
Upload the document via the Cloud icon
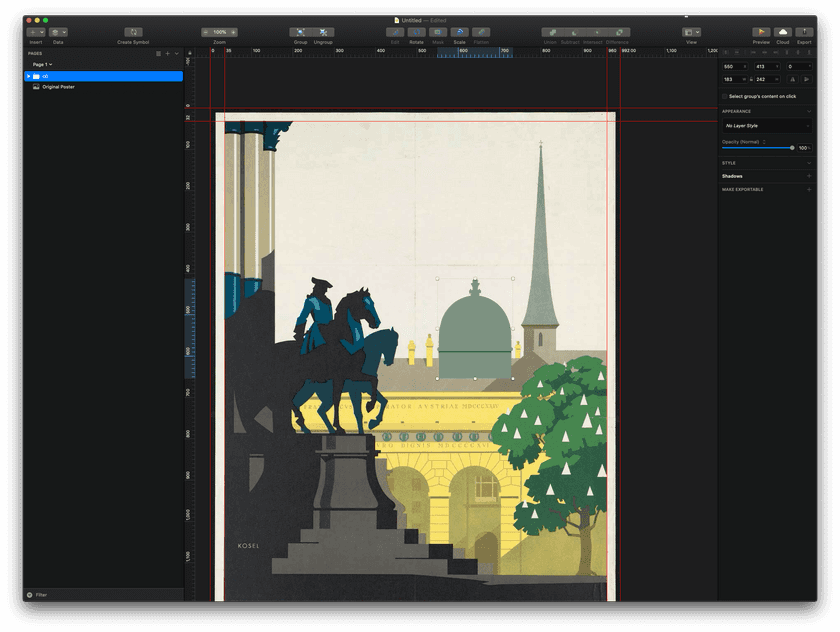click(784, 31)
